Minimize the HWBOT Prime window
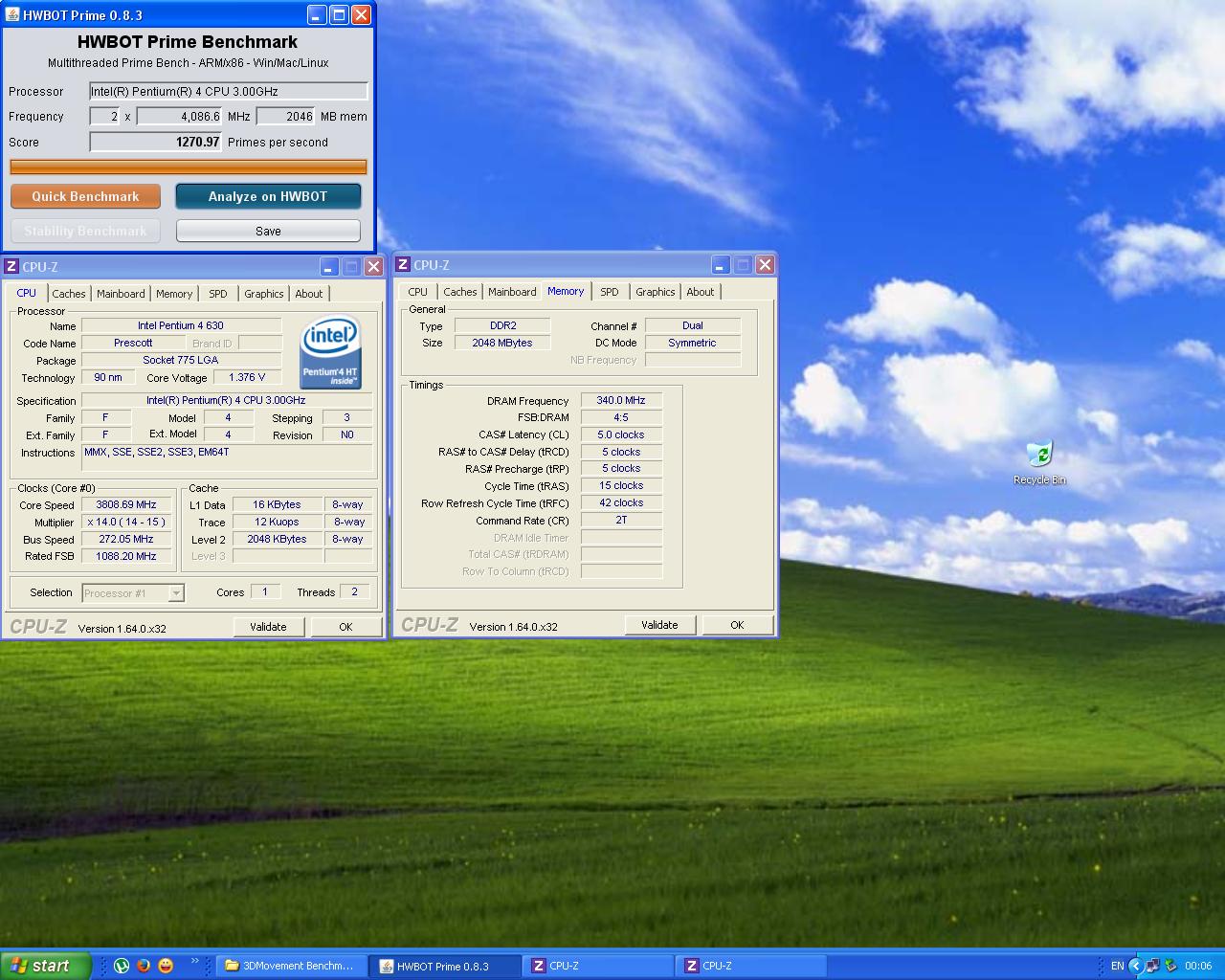The height and width of the screenshot is (980, 1225). [317, 14]
